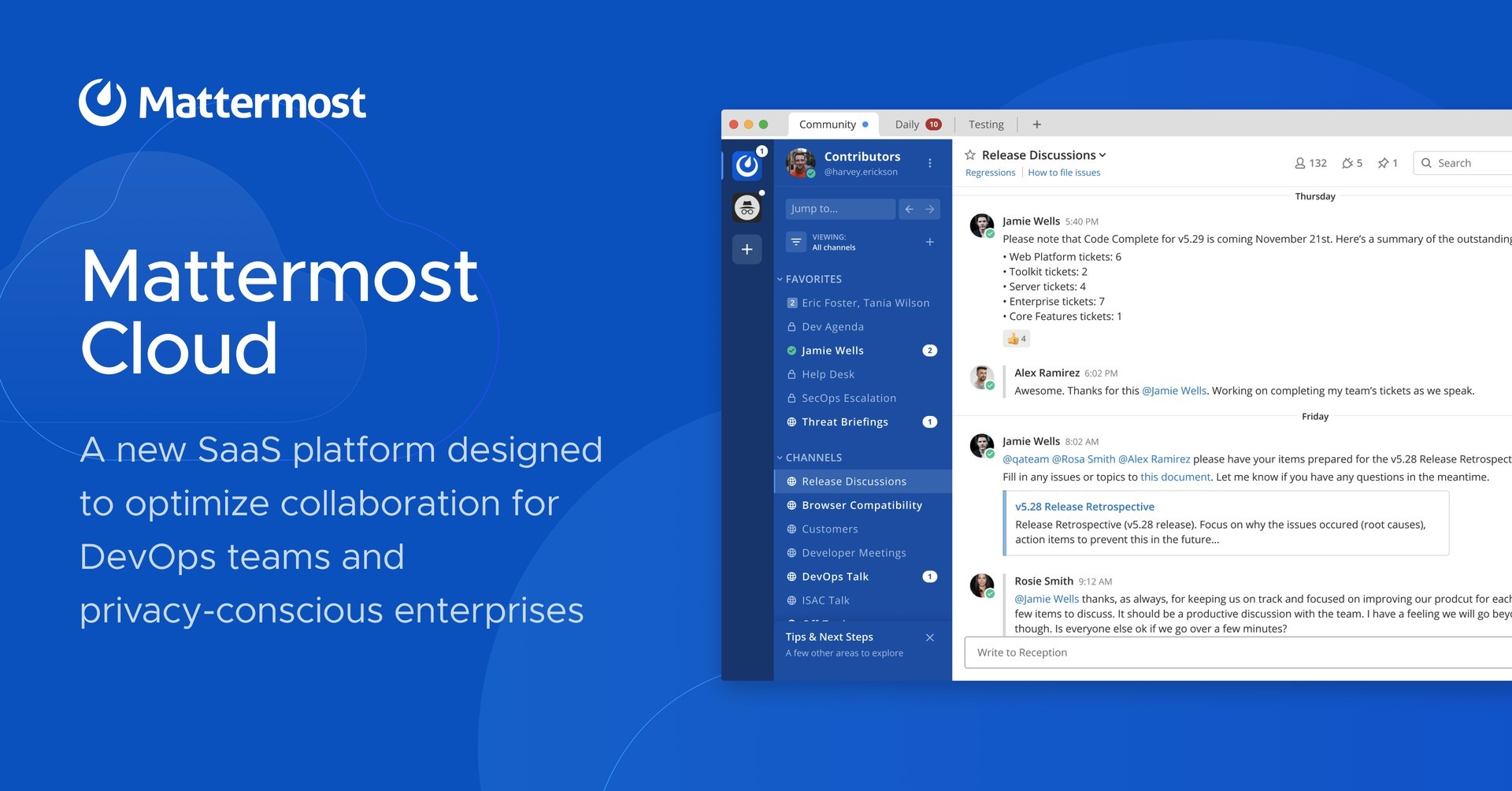
Task: Click the search magnifier icon
Action: (x=1426, y=163)
